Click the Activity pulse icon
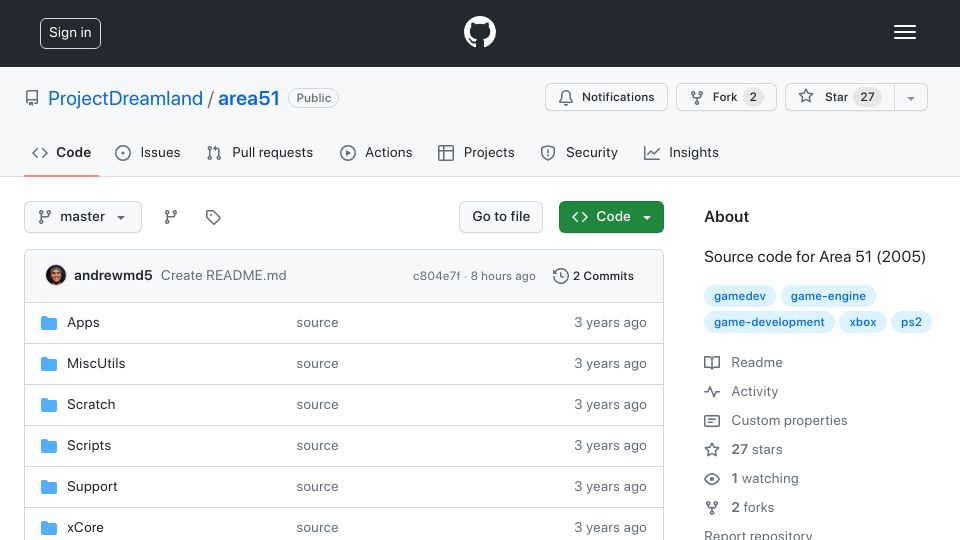 pyautogui.click(x=712, y=391)
